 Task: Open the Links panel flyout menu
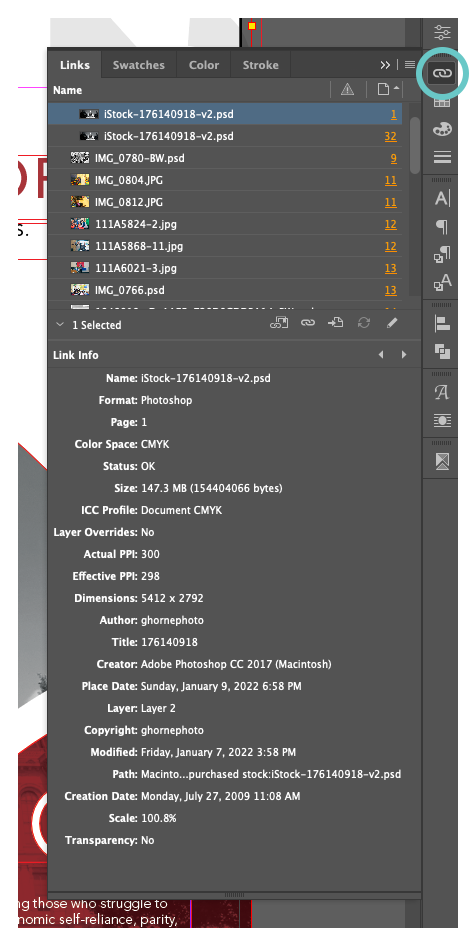point(410,65)
